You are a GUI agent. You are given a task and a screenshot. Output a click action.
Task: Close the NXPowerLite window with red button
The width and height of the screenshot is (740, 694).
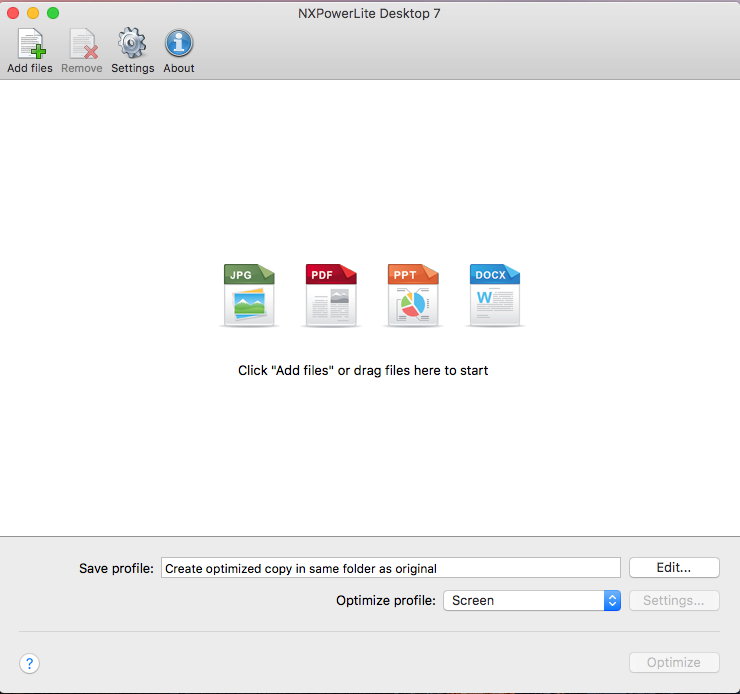pos(14,13)
